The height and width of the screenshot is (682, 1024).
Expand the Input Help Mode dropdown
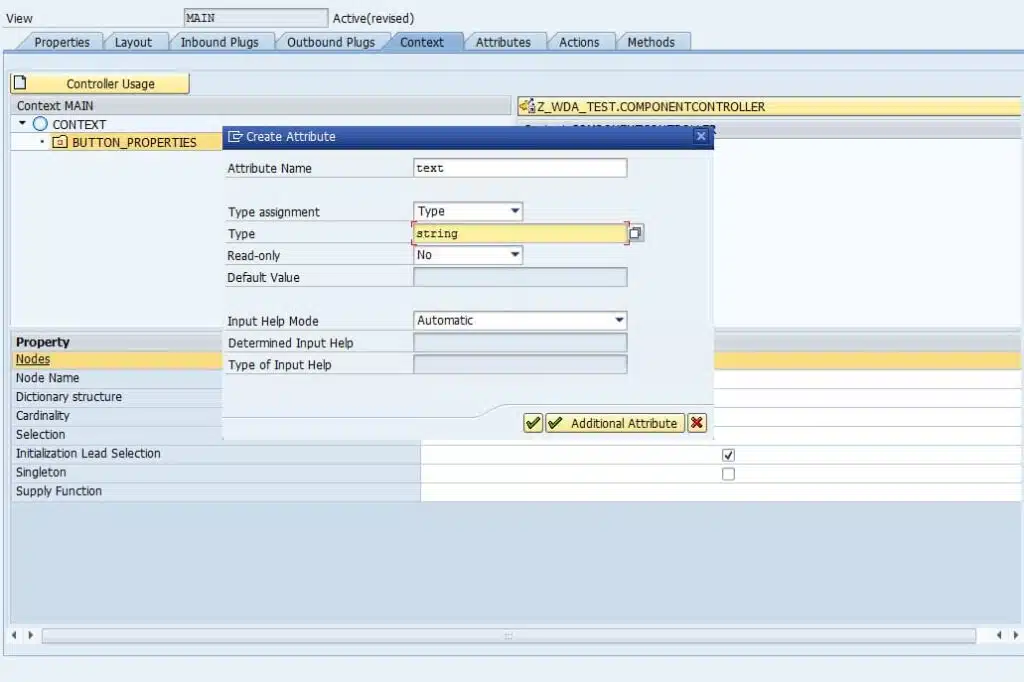[x=520, y=320]
